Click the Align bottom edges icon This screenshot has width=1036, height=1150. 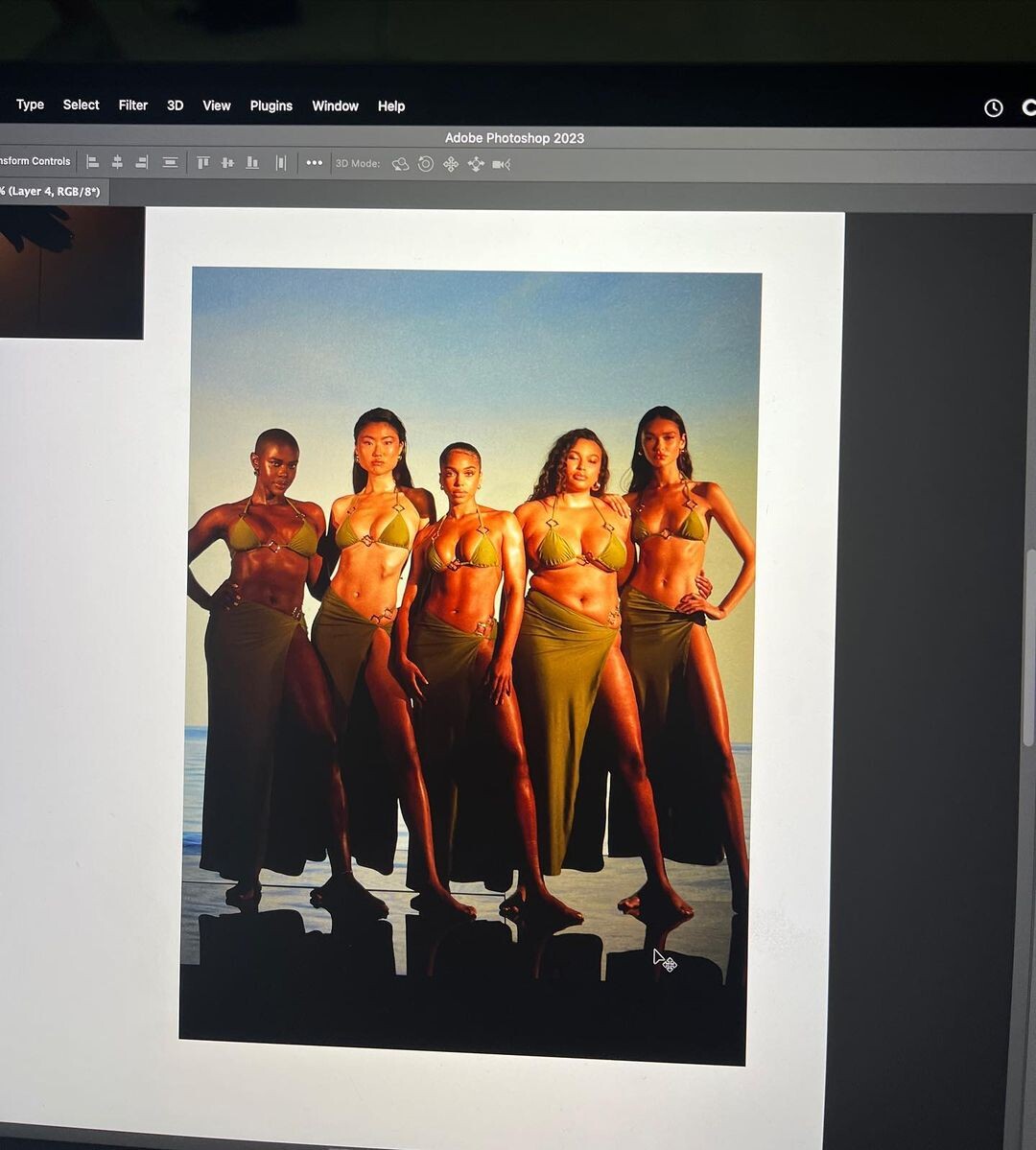point(252,163)
